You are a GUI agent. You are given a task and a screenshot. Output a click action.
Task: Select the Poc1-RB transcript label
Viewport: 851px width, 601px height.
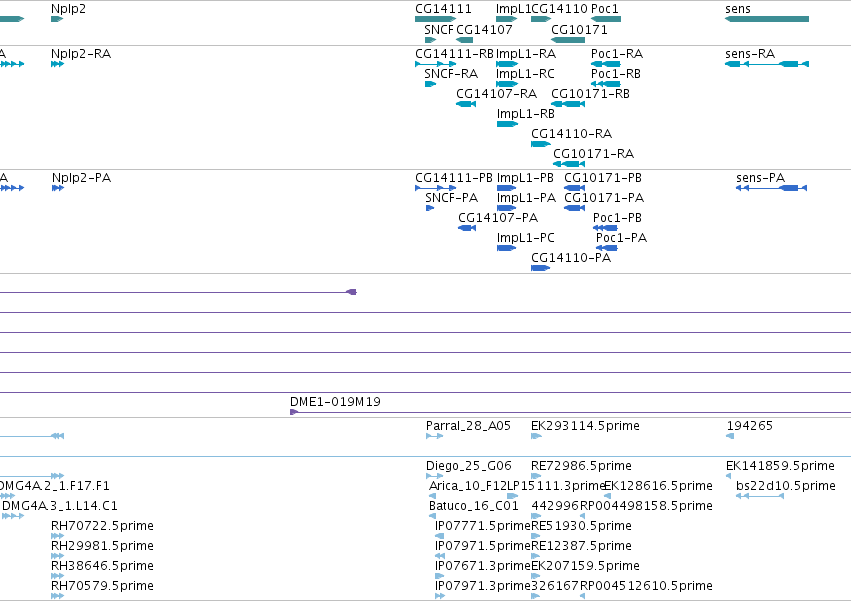tap(615, 74)
